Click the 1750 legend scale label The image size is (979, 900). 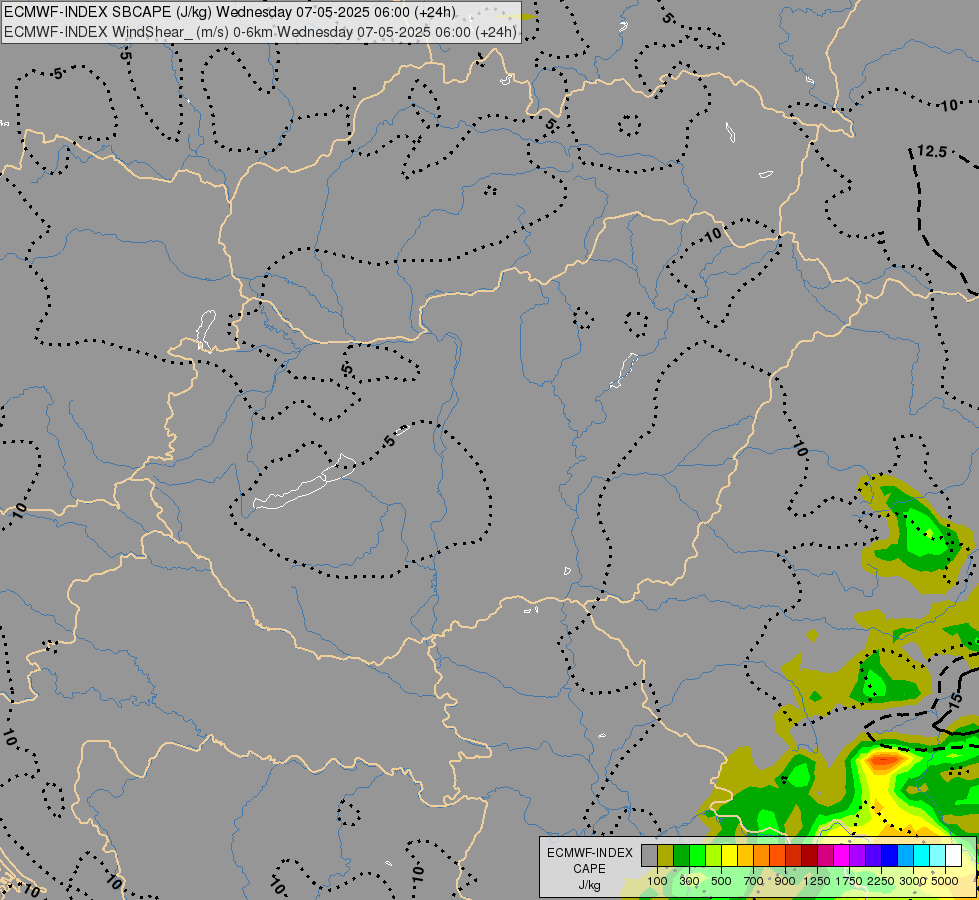tap(849, 881)
